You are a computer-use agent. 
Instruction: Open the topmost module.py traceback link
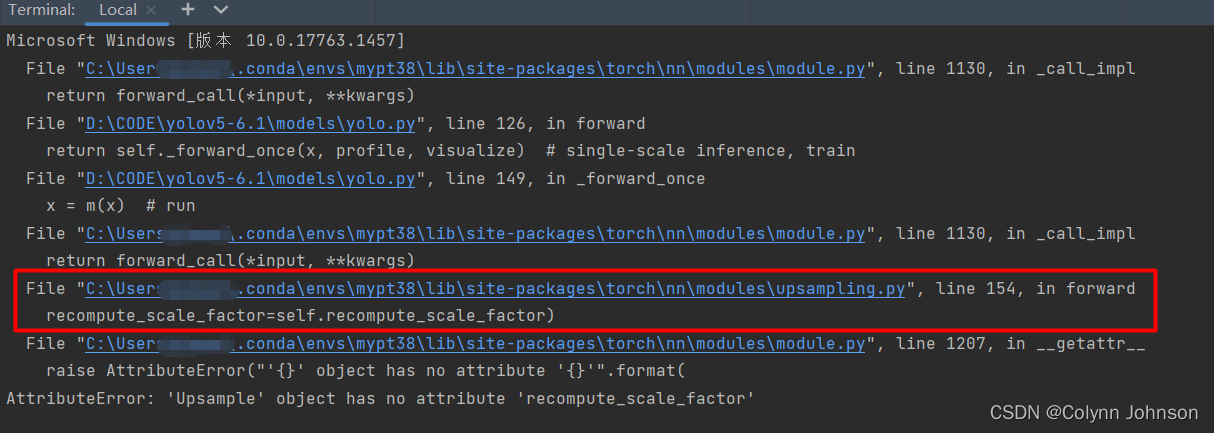[475, 69]
